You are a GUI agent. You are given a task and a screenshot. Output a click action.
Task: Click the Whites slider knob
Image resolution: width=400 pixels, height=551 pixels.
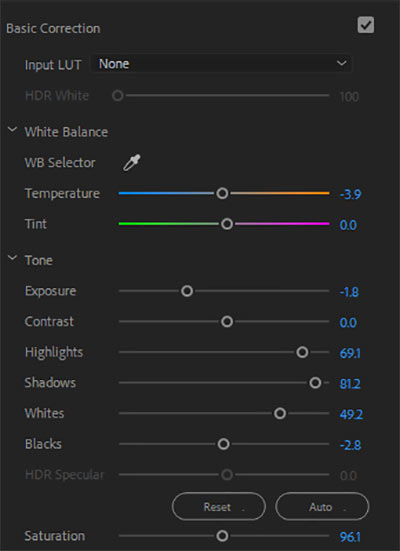coord(280,413)
